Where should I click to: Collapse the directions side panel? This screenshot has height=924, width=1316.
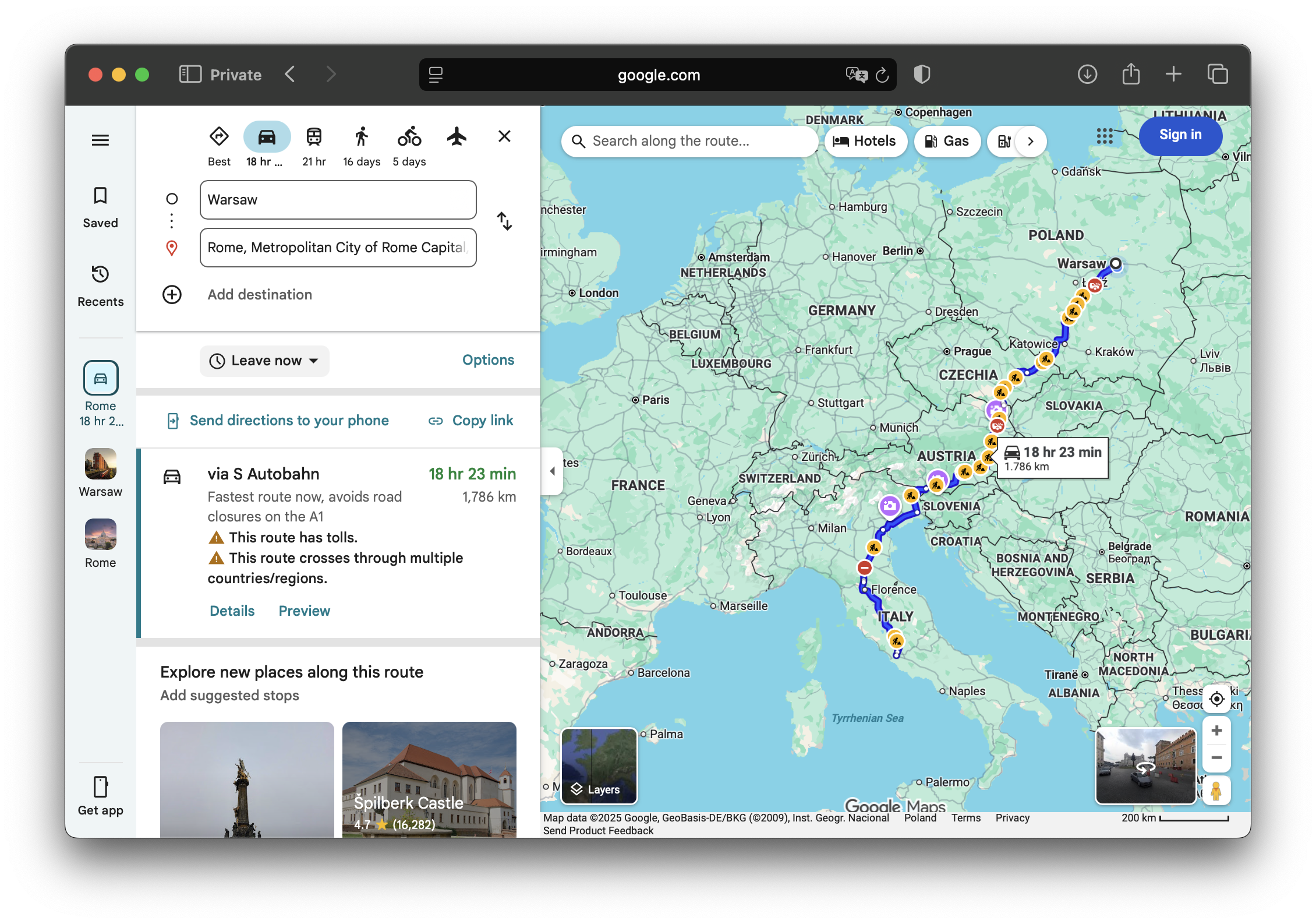tap(552, 471)
